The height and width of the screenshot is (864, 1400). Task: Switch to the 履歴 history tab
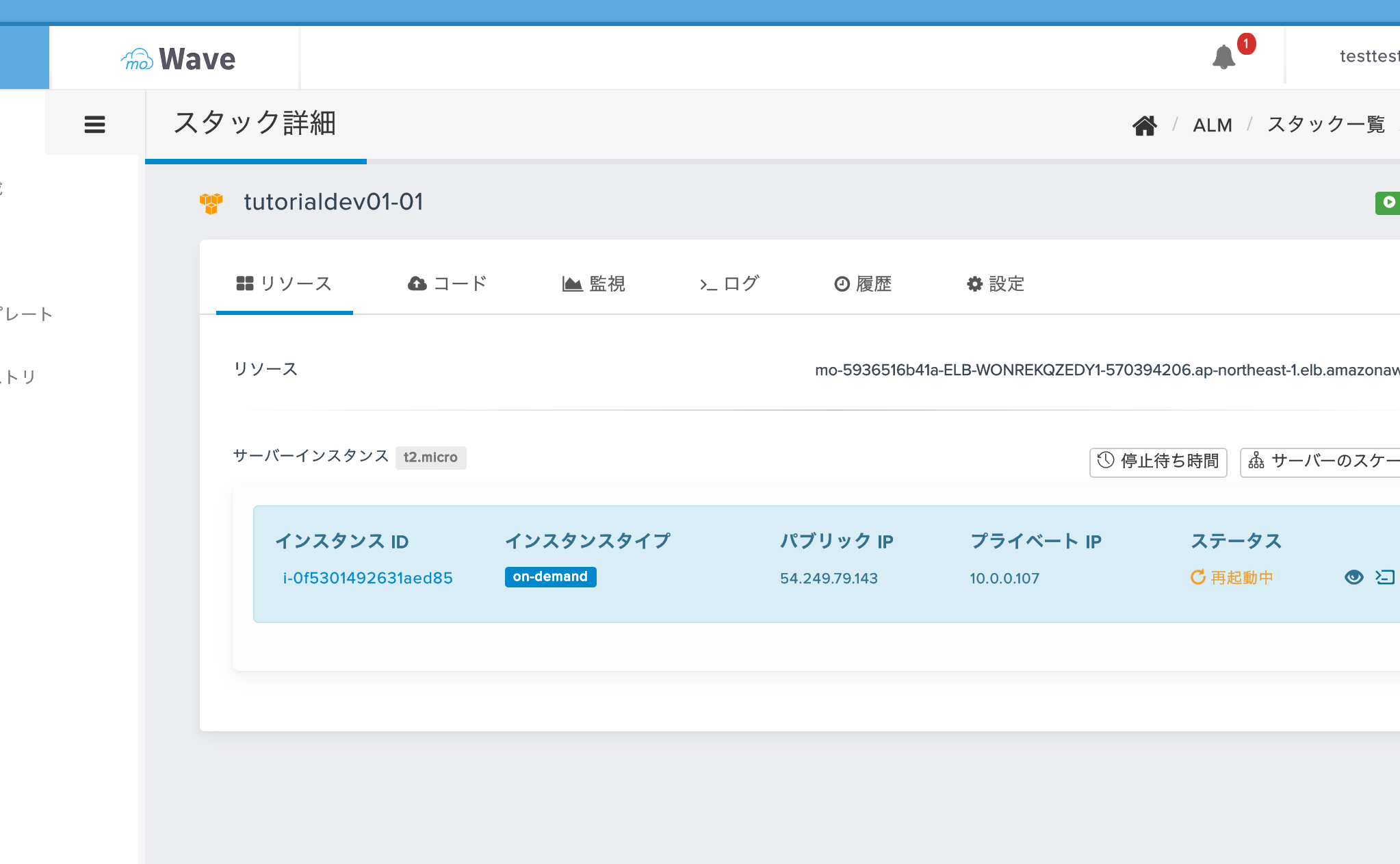point(863,283)
